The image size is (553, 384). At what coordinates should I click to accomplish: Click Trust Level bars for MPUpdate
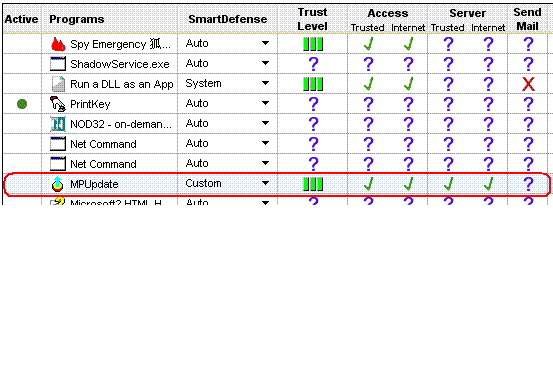click(313, 184)
